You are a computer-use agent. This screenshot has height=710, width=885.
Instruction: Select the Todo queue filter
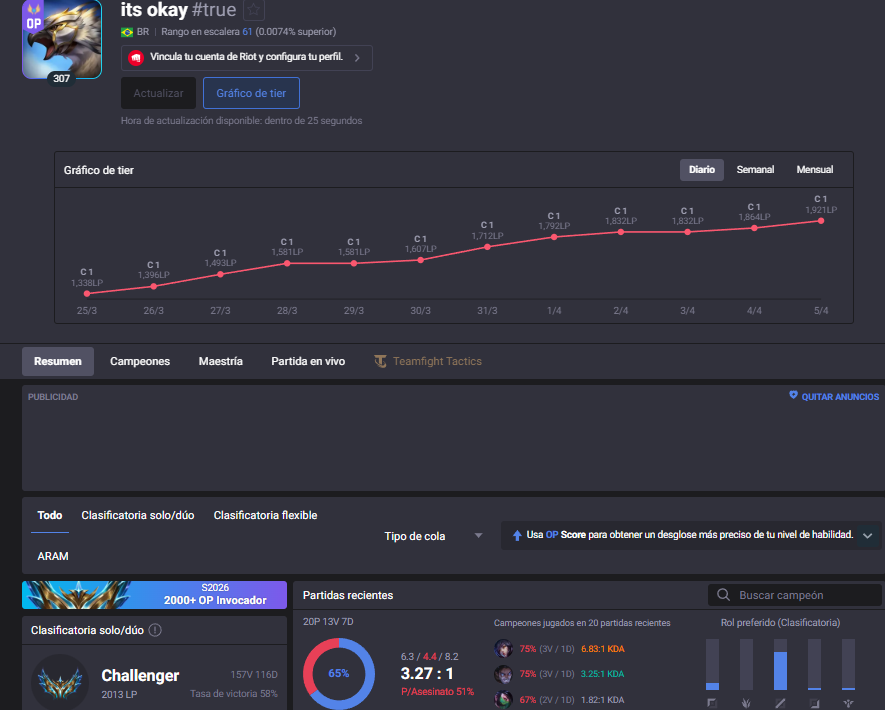pos(50,515)
